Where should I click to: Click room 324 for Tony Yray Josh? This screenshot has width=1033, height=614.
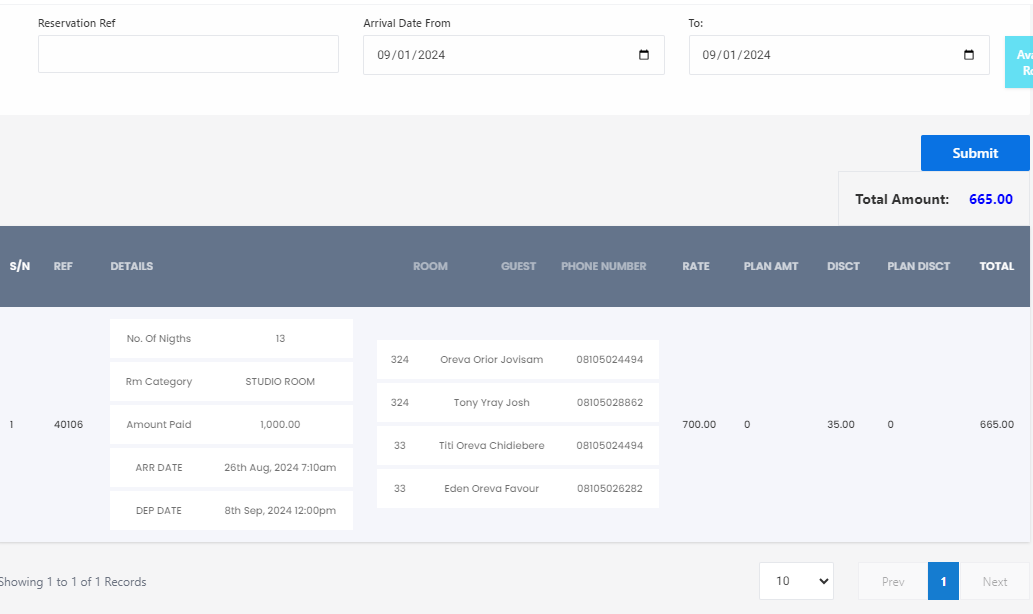pos(400,403)
